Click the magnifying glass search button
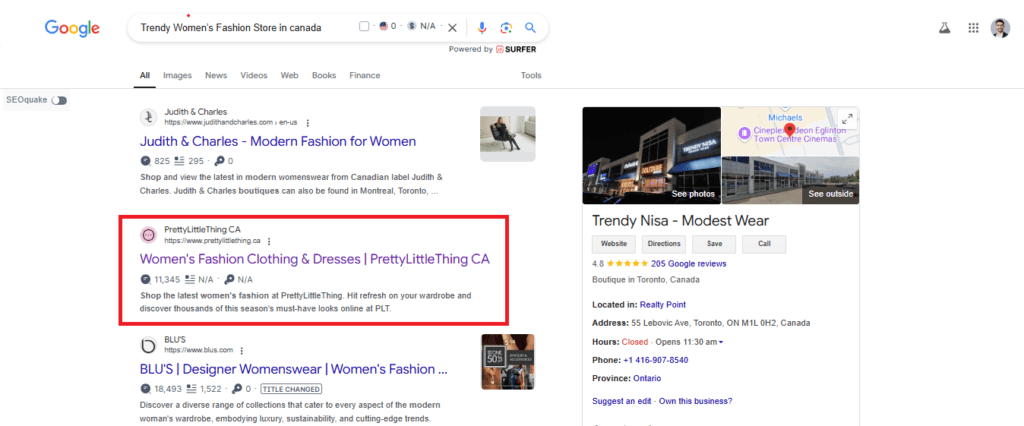 coord(530,28)
